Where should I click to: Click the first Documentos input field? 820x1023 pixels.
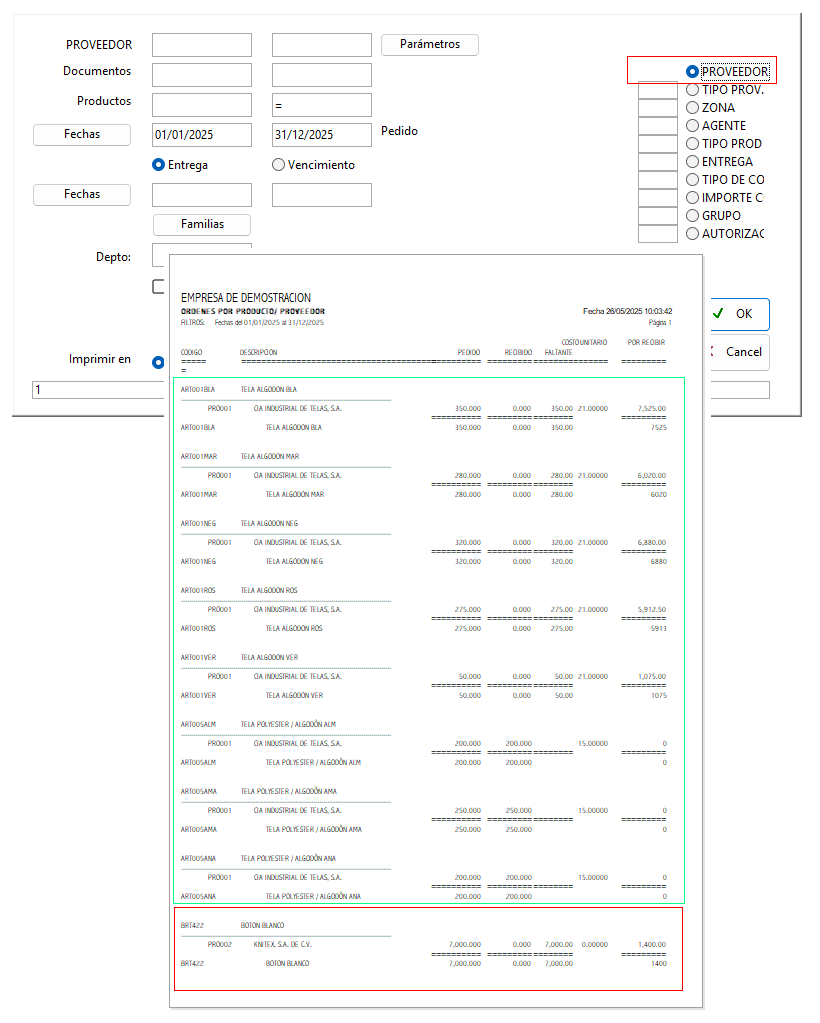pyautogui.click(x=202, y=75)
